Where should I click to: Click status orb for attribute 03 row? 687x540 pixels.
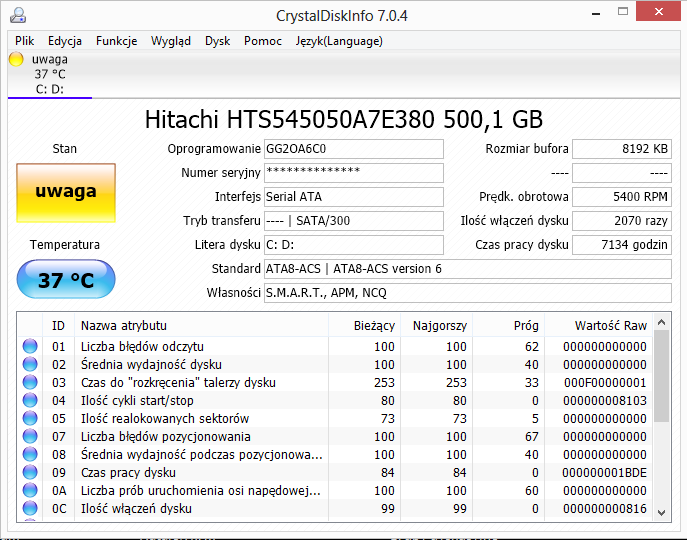click(30, 382)
